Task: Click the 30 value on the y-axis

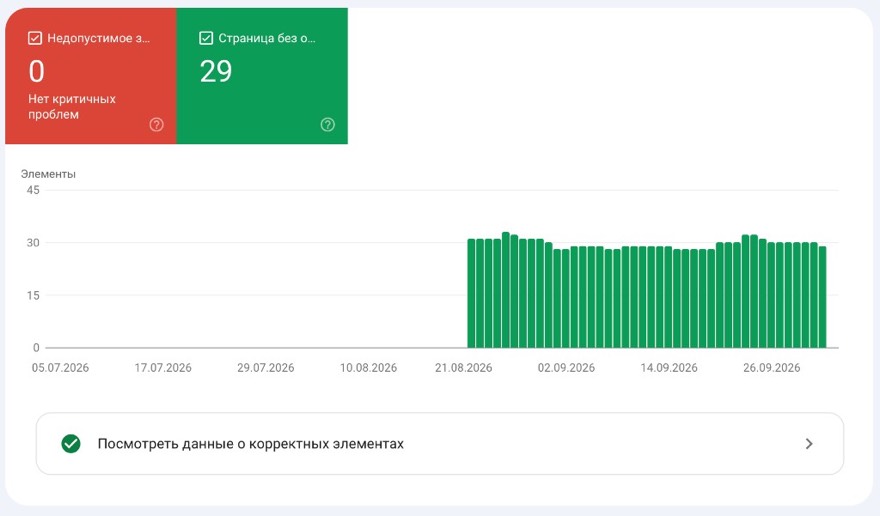Action: [x=33, y=243]
